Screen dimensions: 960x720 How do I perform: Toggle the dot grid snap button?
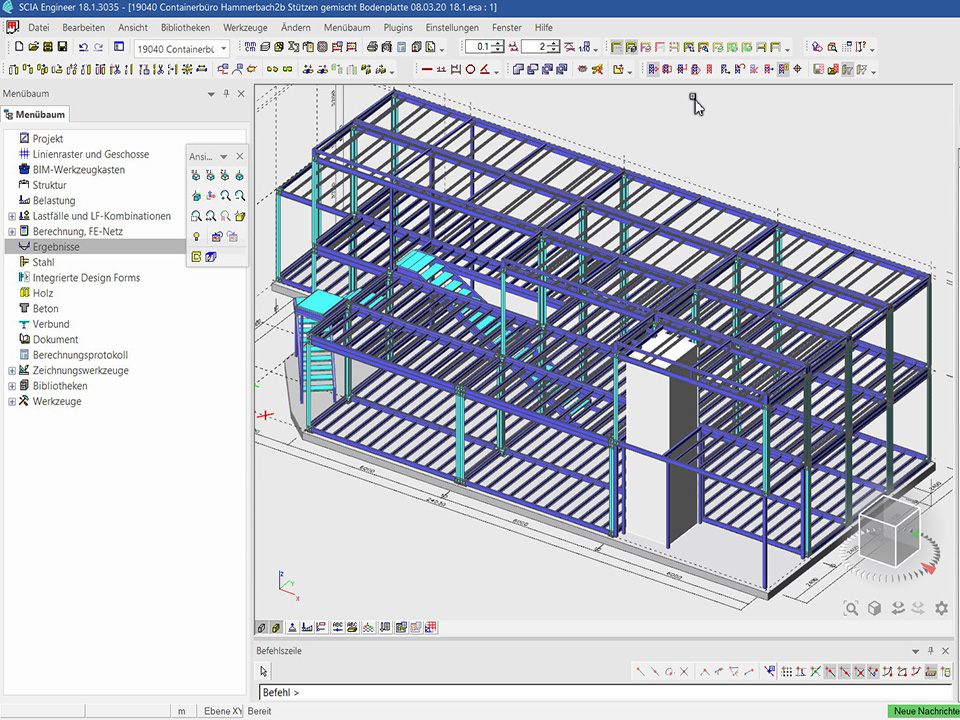tap(787, 671)
